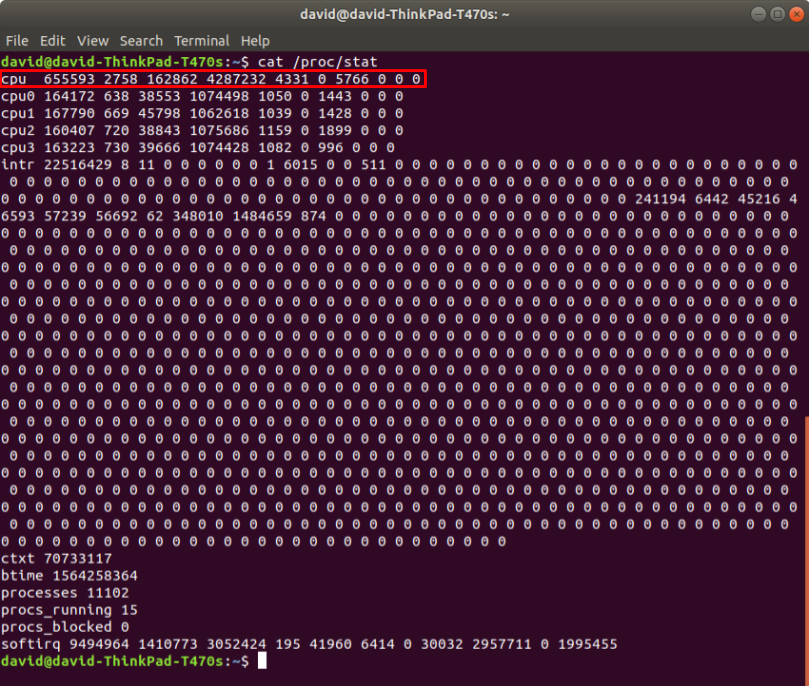Click the btime 1564258364 line
Image resolution: width=809 pixels, height=686 pixels.
(x=69, y=576)
